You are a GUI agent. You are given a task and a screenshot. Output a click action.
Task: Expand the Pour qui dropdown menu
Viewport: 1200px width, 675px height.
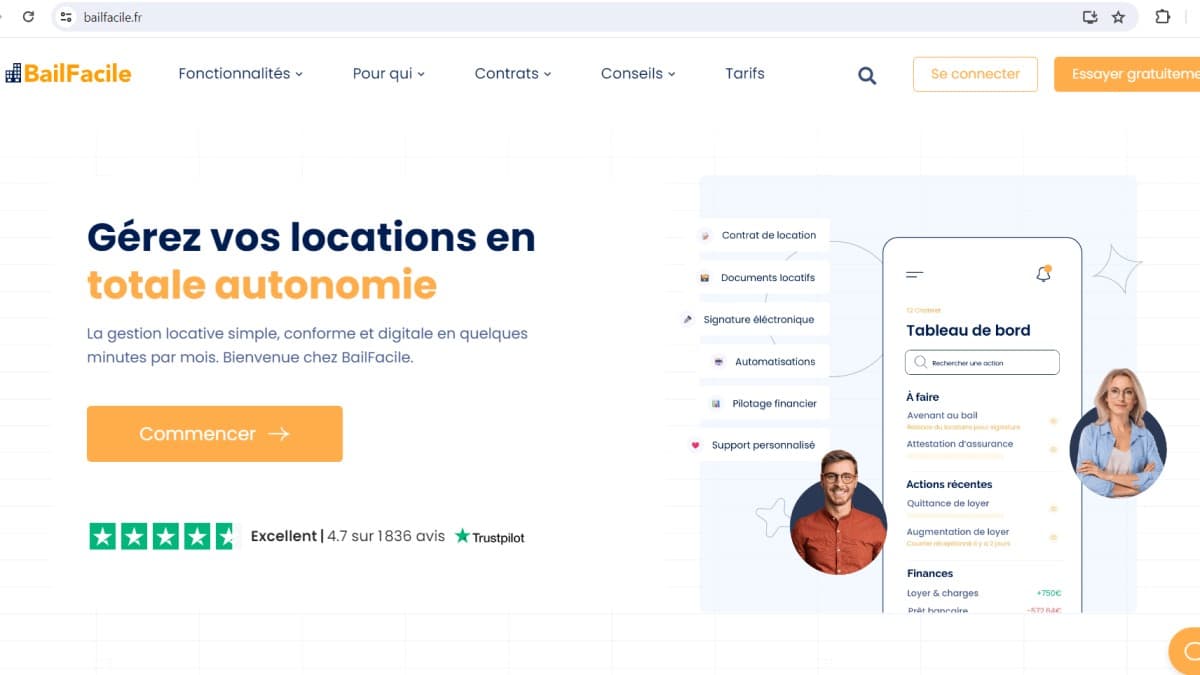(x=388, y=73)
